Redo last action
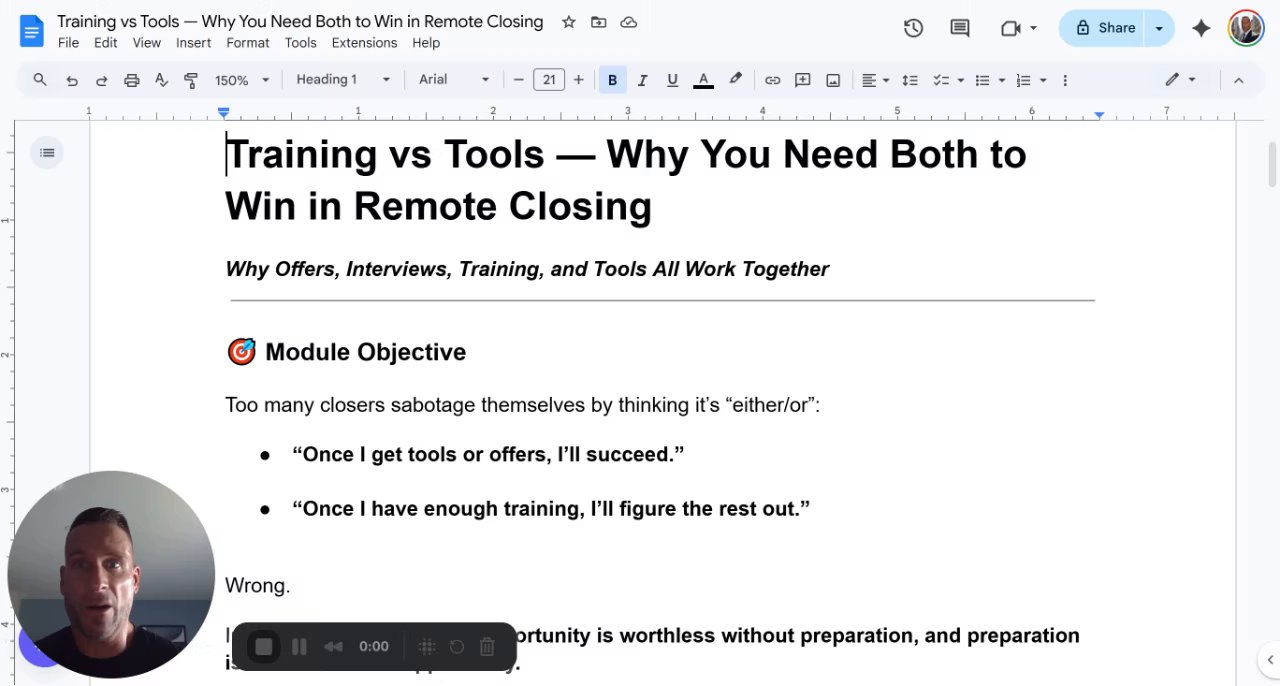The width and height of the screenshot is (1280, 686). point(101,80)
